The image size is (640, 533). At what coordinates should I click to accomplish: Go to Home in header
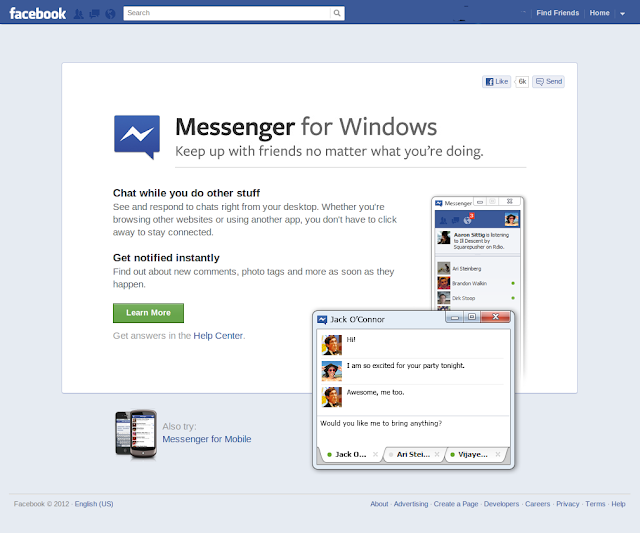[x=599, y=13]
